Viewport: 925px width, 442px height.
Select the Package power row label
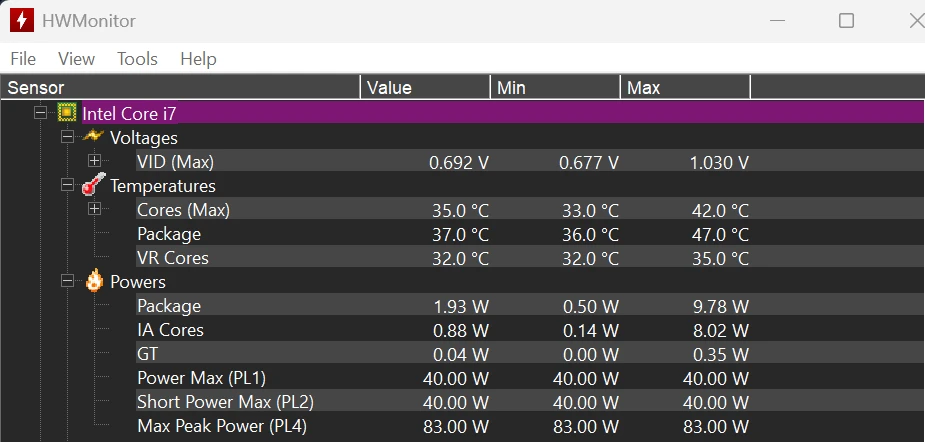tap(169, 306)
